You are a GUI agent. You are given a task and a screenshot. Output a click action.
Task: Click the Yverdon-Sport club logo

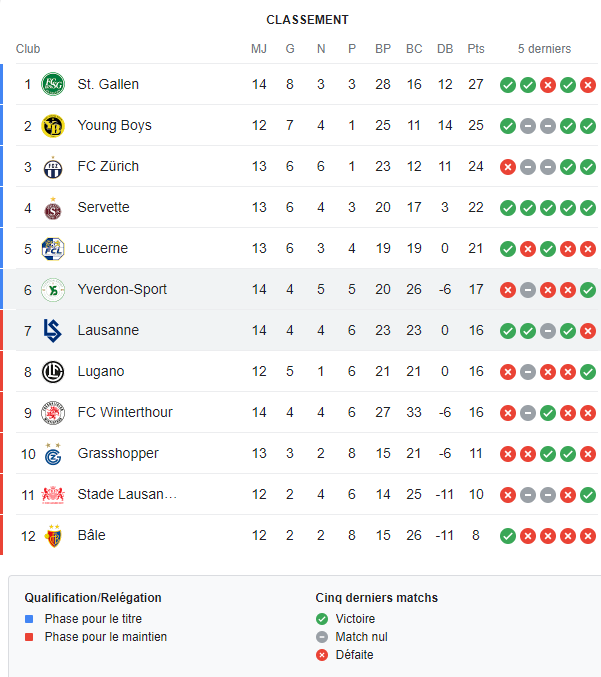tap(52, 290)
